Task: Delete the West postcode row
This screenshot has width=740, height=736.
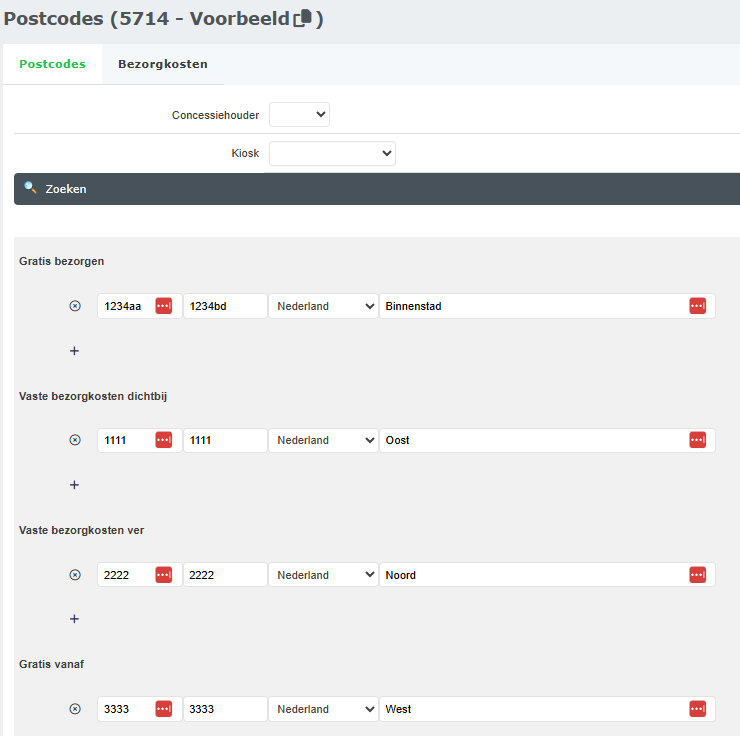Action: coord(74,709)
